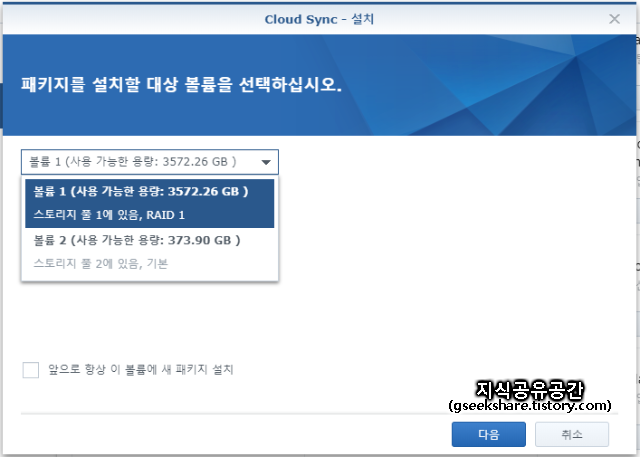This screenshot has width=640, height=457.
Task: Cancel installation with the 취소 button
Action: [572, 434]
